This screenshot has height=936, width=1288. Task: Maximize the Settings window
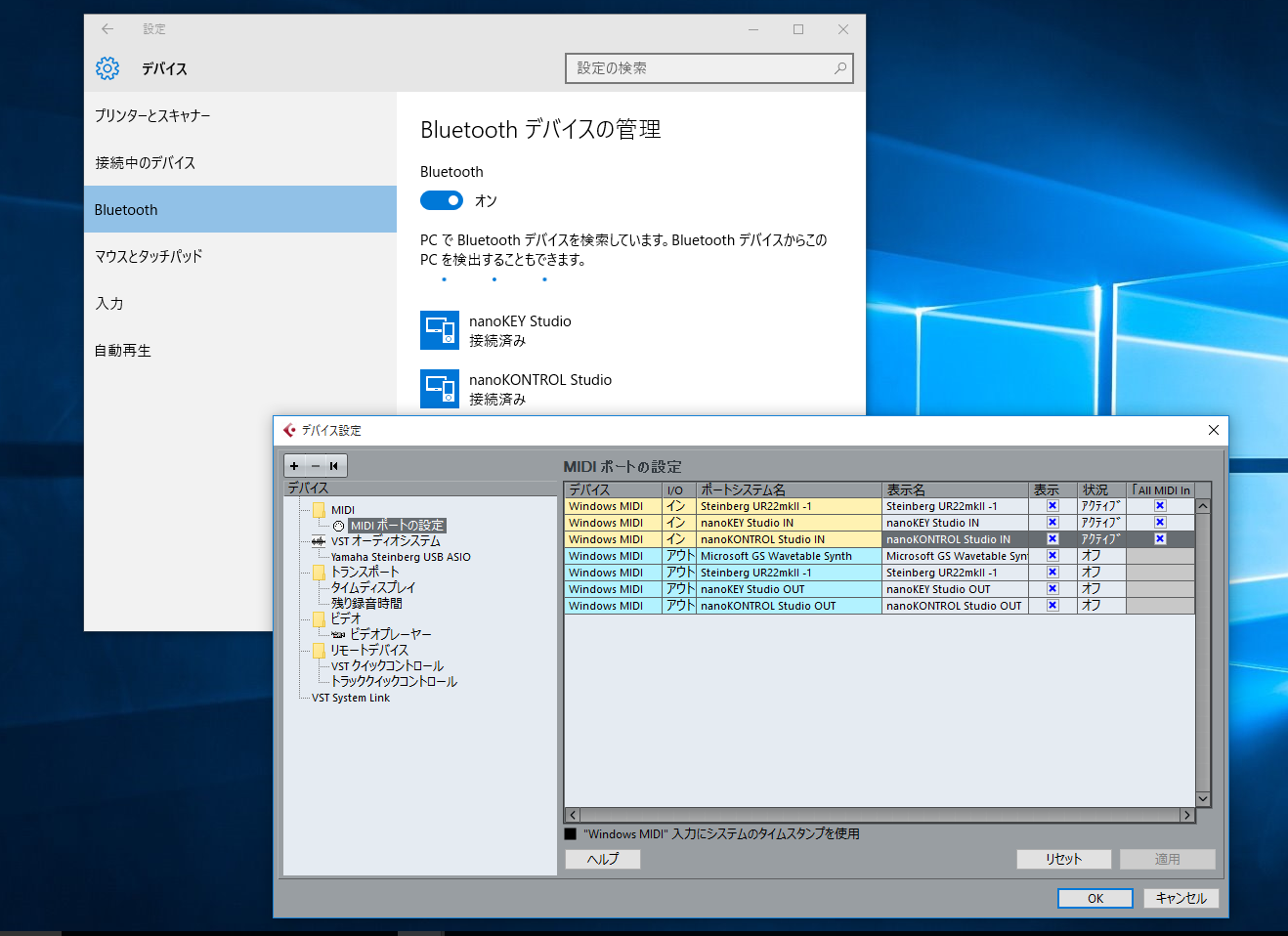[798, 29]
